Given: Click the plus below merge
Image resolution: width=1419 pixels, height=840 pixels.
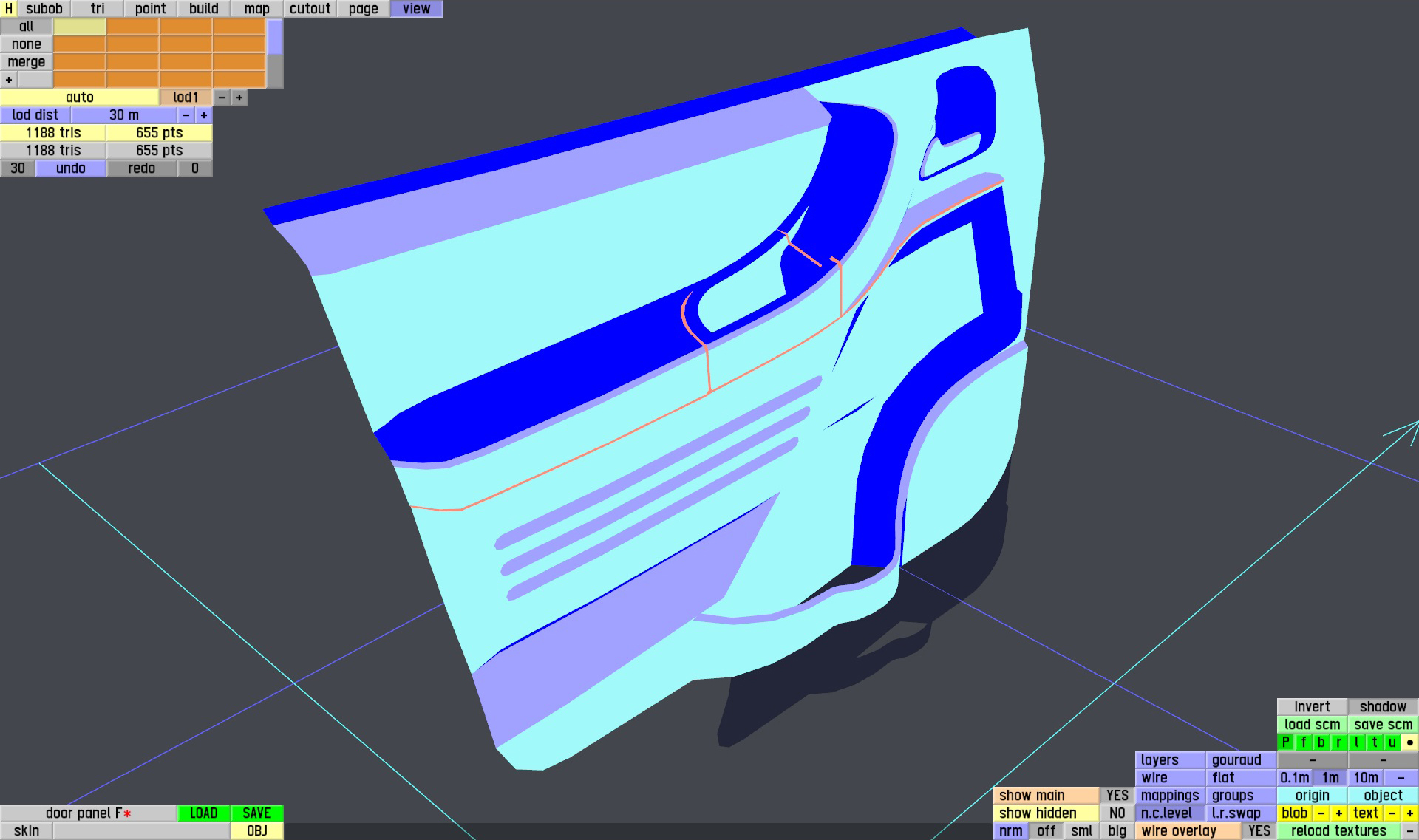Looking at the screenshot, I should pos(9,80).
